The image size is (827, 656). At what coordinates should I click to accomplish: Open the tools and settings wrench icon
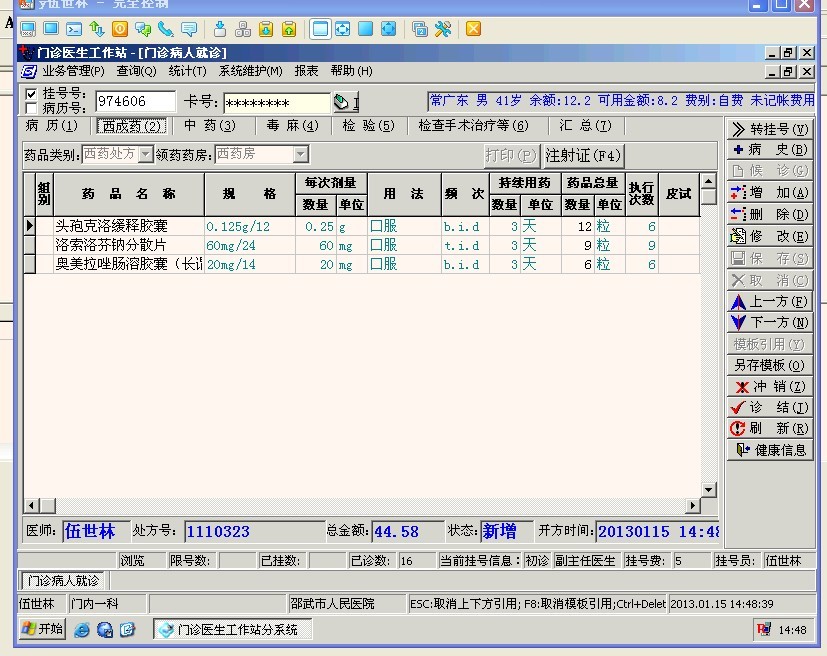(x=443, y=29)
